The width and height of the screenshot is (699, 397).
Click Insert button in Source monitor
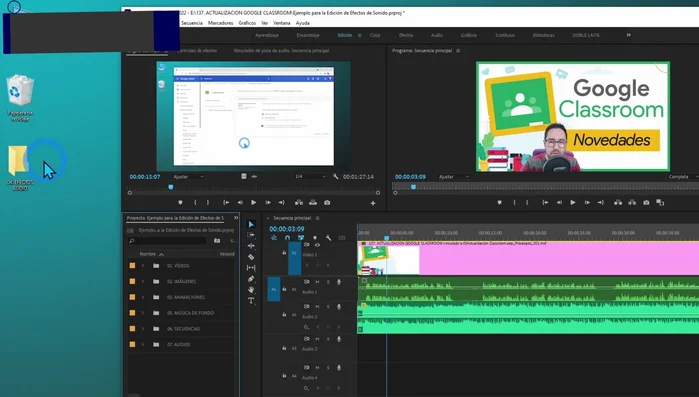(x=299, y=202)
